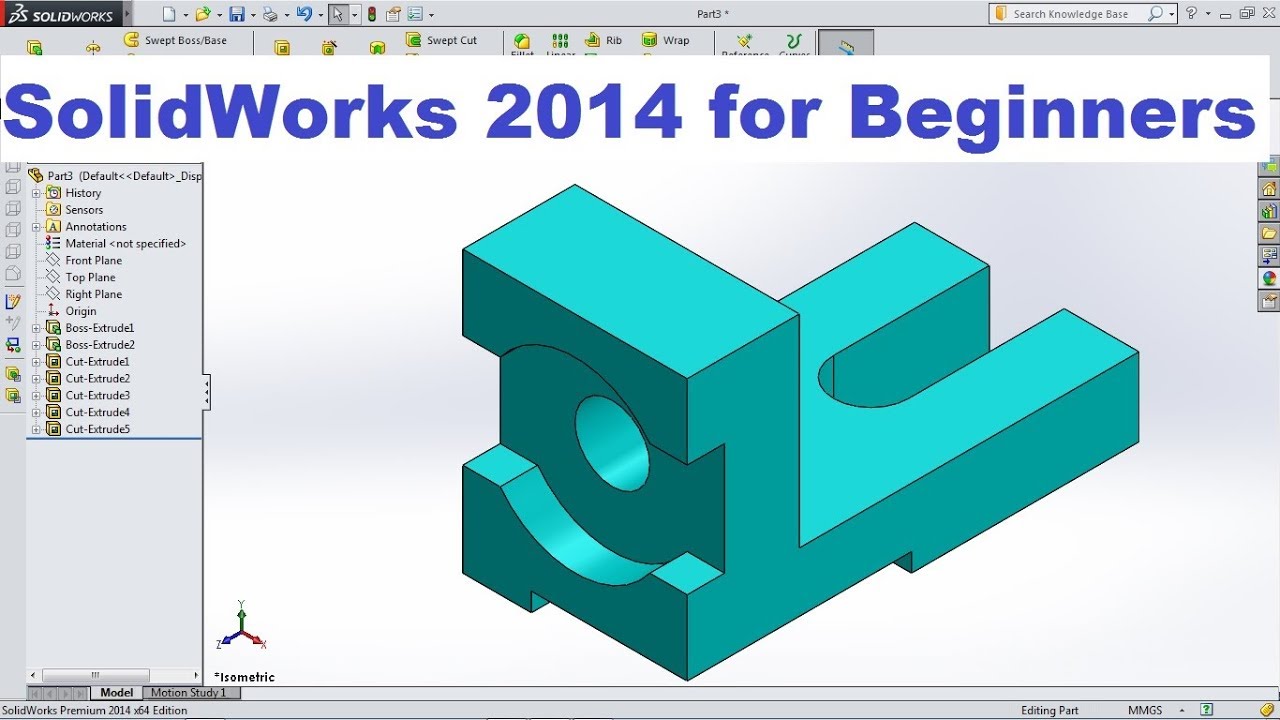
Task: Expand the Boss-Extrude1 feature
Action: [36, 328]
